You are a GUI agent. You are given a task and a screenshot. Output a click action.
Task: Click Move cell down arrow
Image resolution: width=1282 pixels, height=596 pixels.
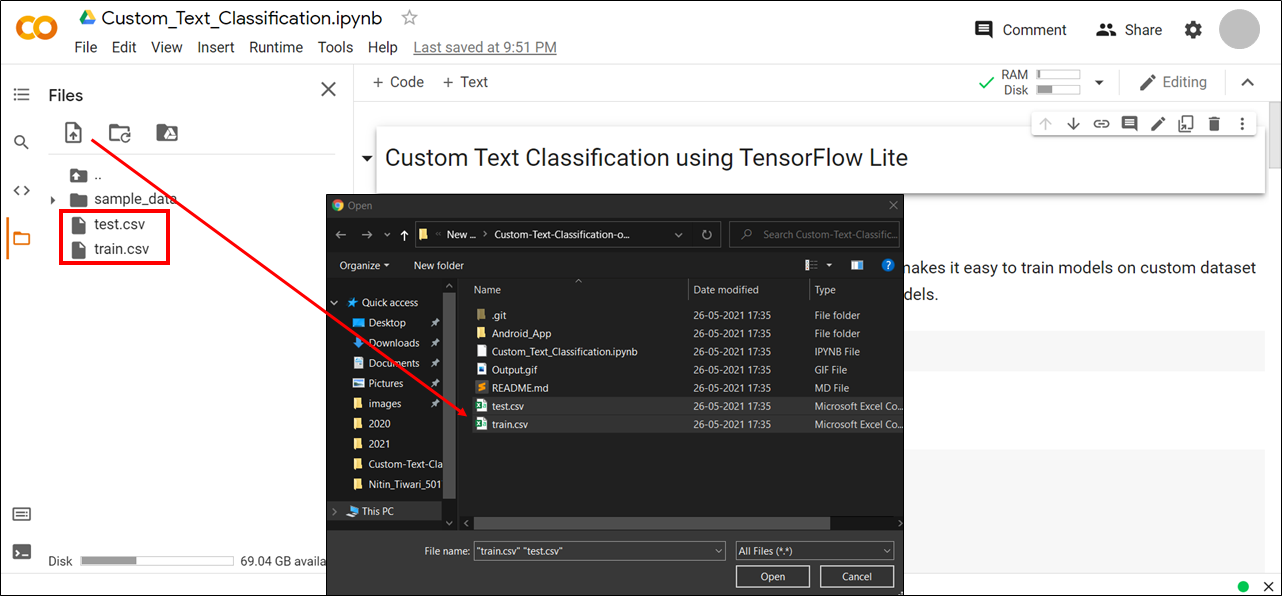[x=1073, y=124]
